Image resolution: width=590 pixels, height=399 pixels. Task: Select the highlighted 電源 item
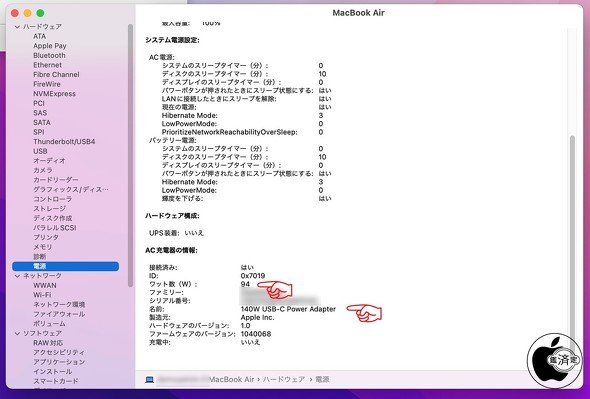point(65,267)
